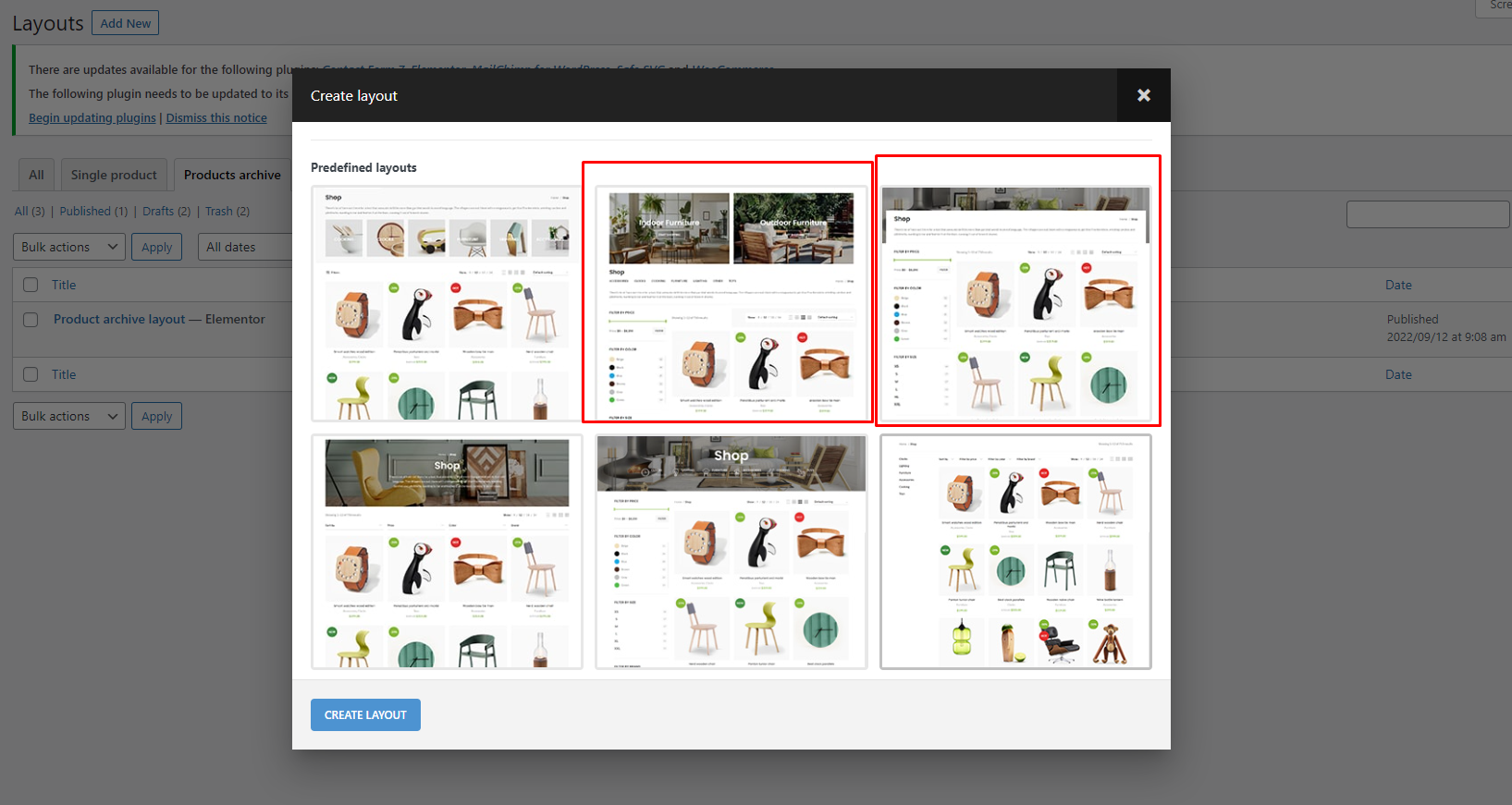Switch to the All tab
The height and width of the screenshot is (805, 1512).
tap(36, 175)
